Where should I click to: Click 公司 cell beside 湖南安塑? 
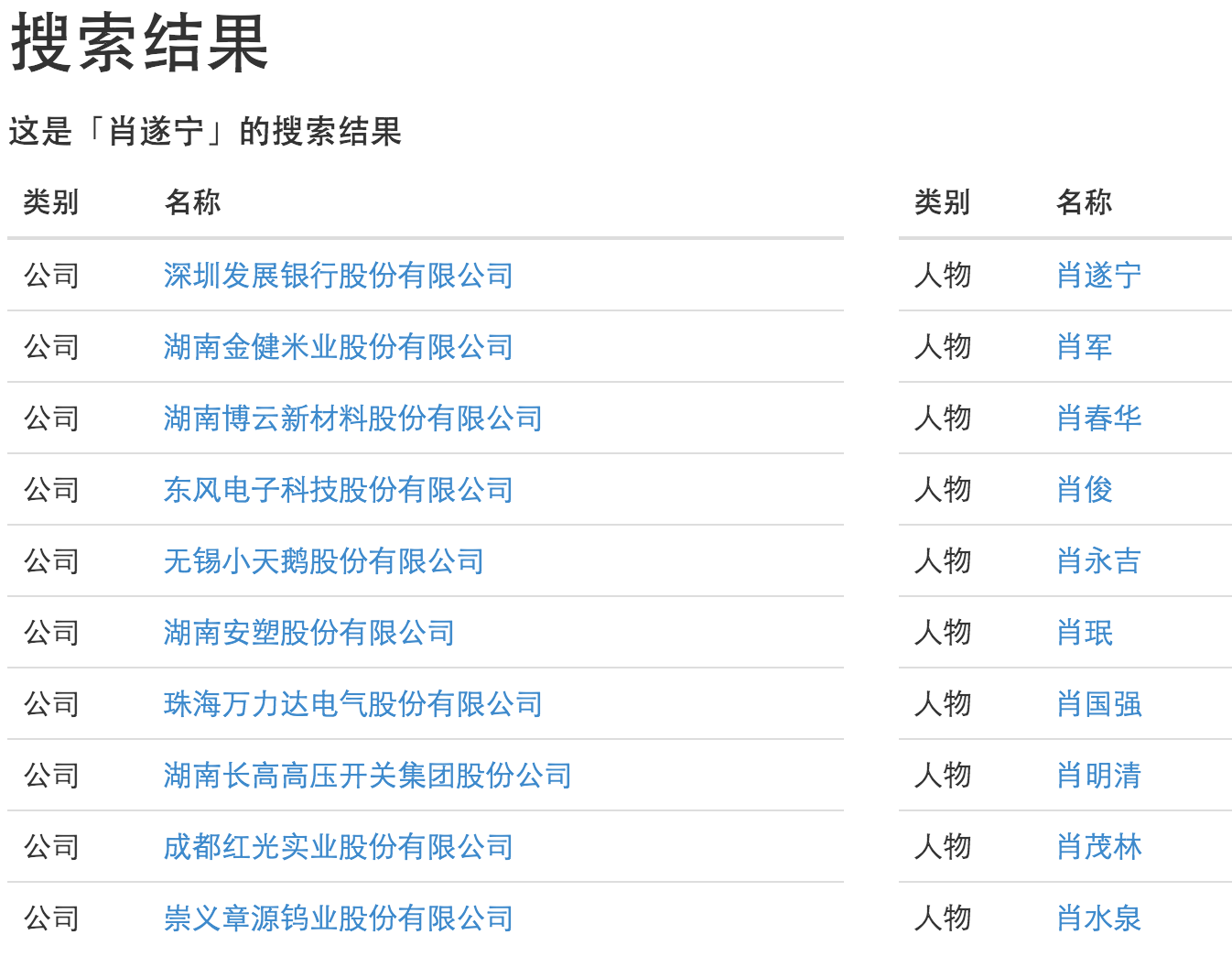(51, 633)
